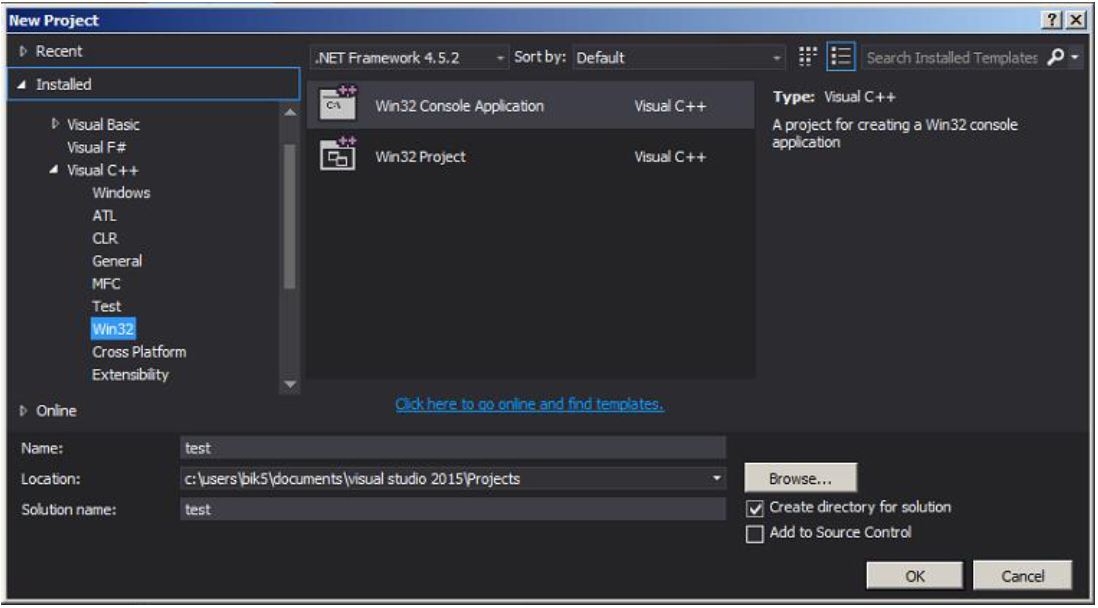The width and height of the screenshot is (1098, 608).
Task: Collapse the Installed section
Action: click(22, 85)
